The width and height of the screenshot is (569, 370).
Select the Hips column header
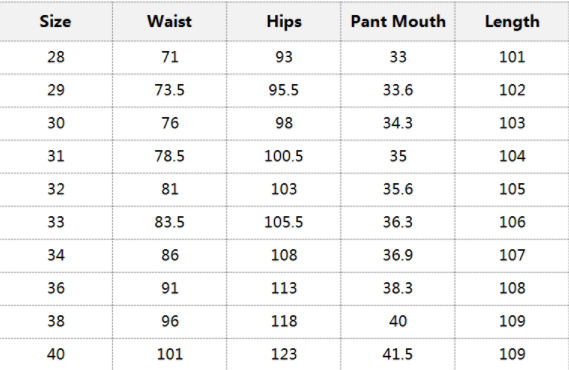click(284, 22)
